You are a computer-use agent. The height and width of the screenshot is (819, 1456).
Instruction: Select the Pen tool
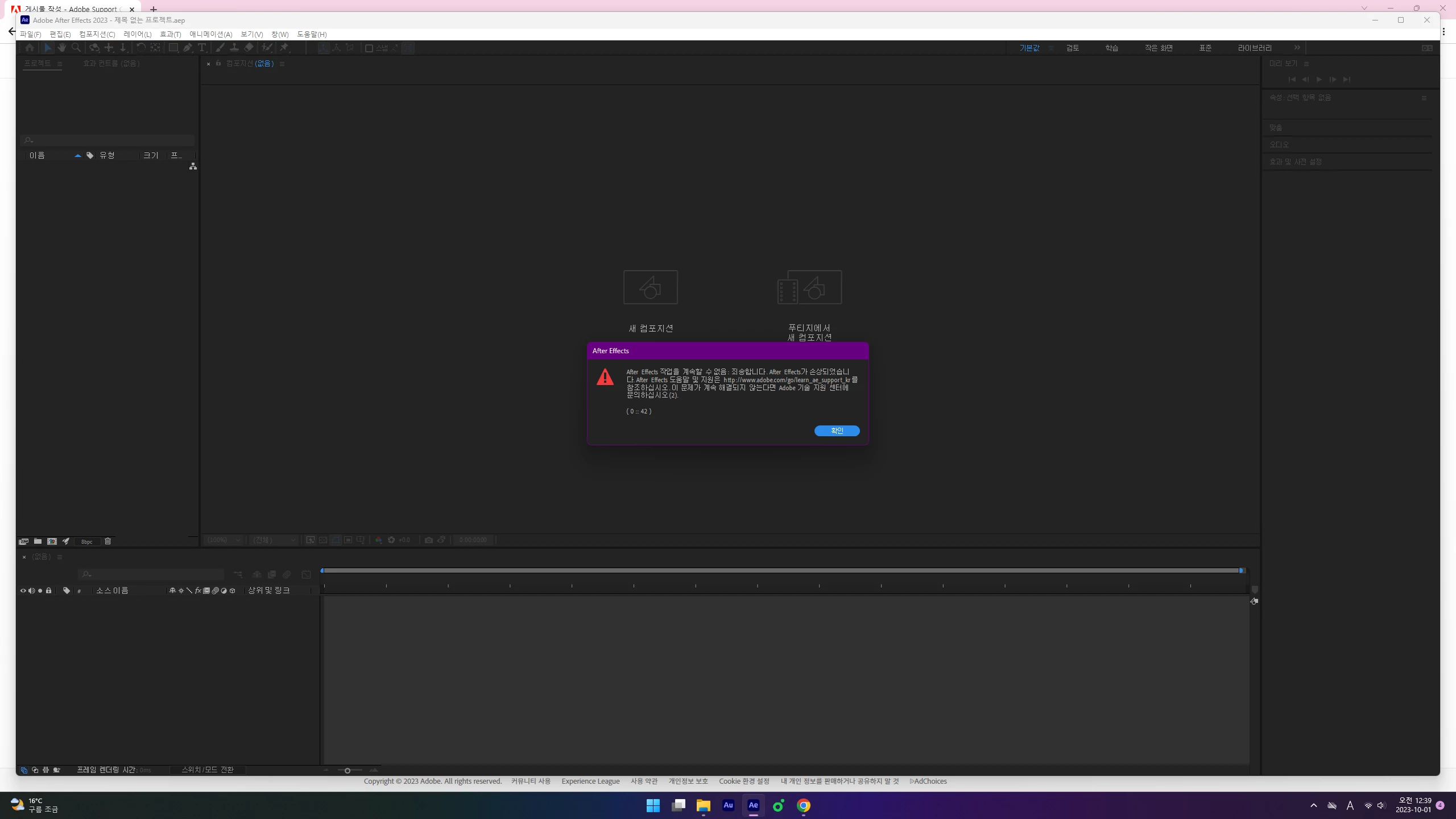187,48
